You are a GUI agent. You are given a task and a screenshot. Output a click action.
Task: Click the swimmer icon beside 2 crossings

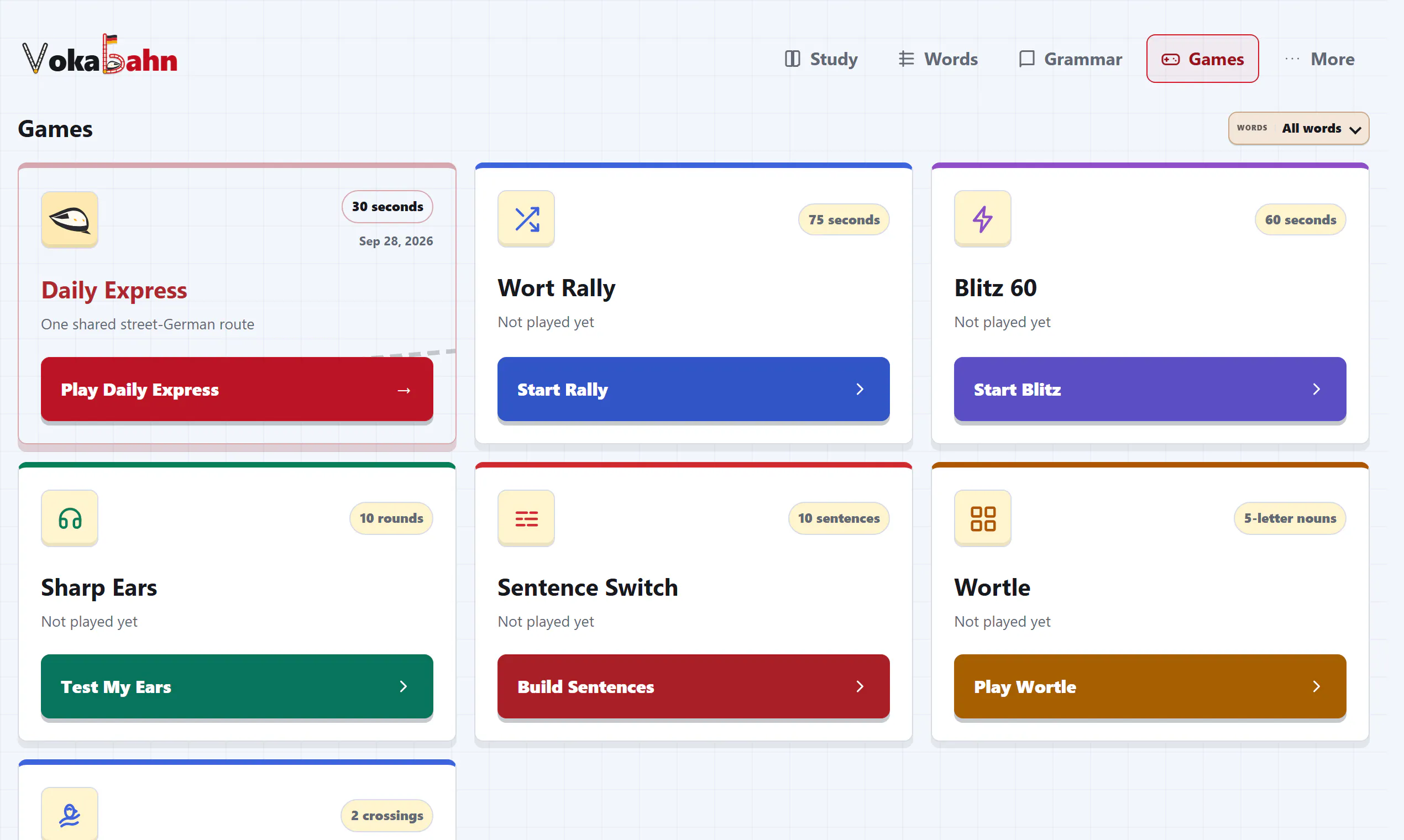pyautogui.click(x=70, y=815)
